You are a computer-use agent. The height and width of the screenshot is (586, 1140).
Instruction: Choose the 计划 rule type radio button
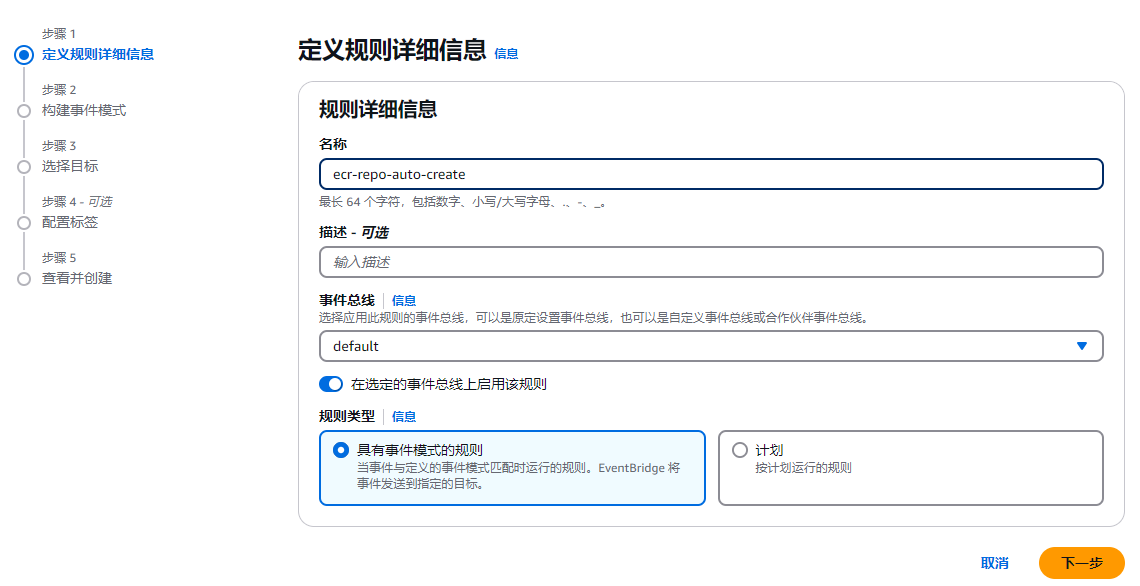pyautogui.click(x=739, y=450)
